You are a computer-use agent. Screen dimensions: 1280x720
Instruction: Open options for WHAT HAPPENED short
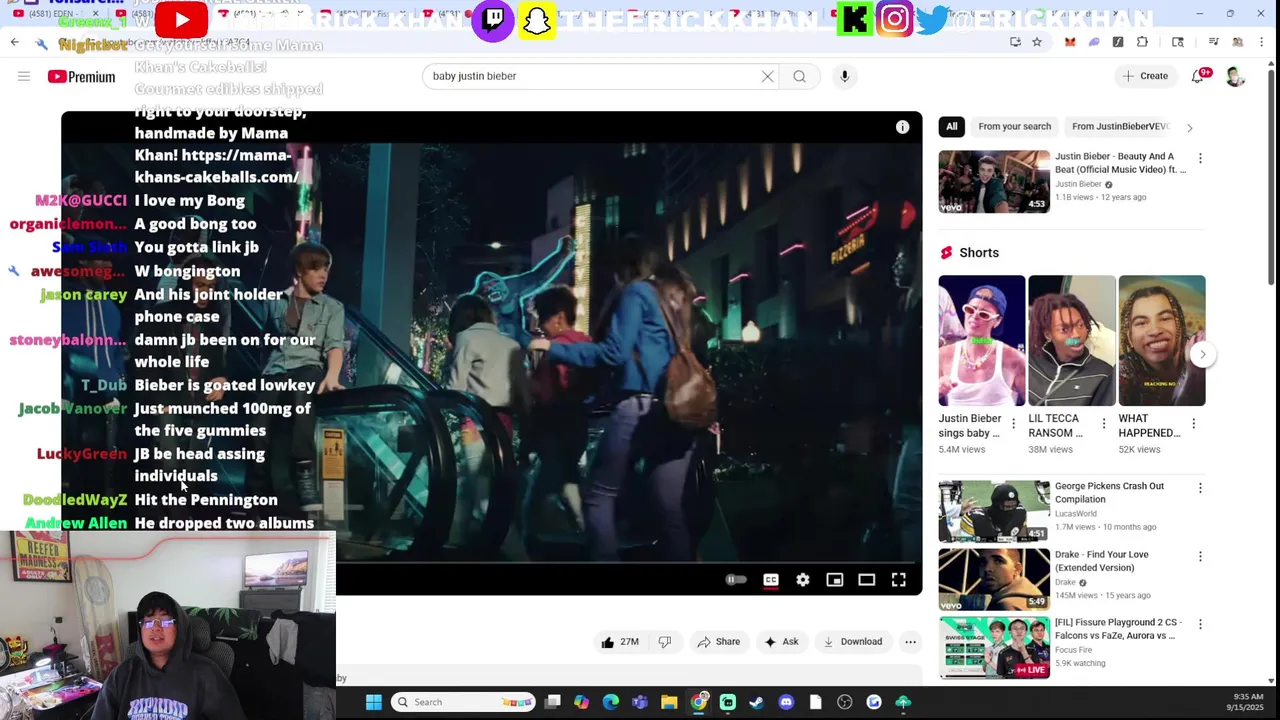point(1193,424)
